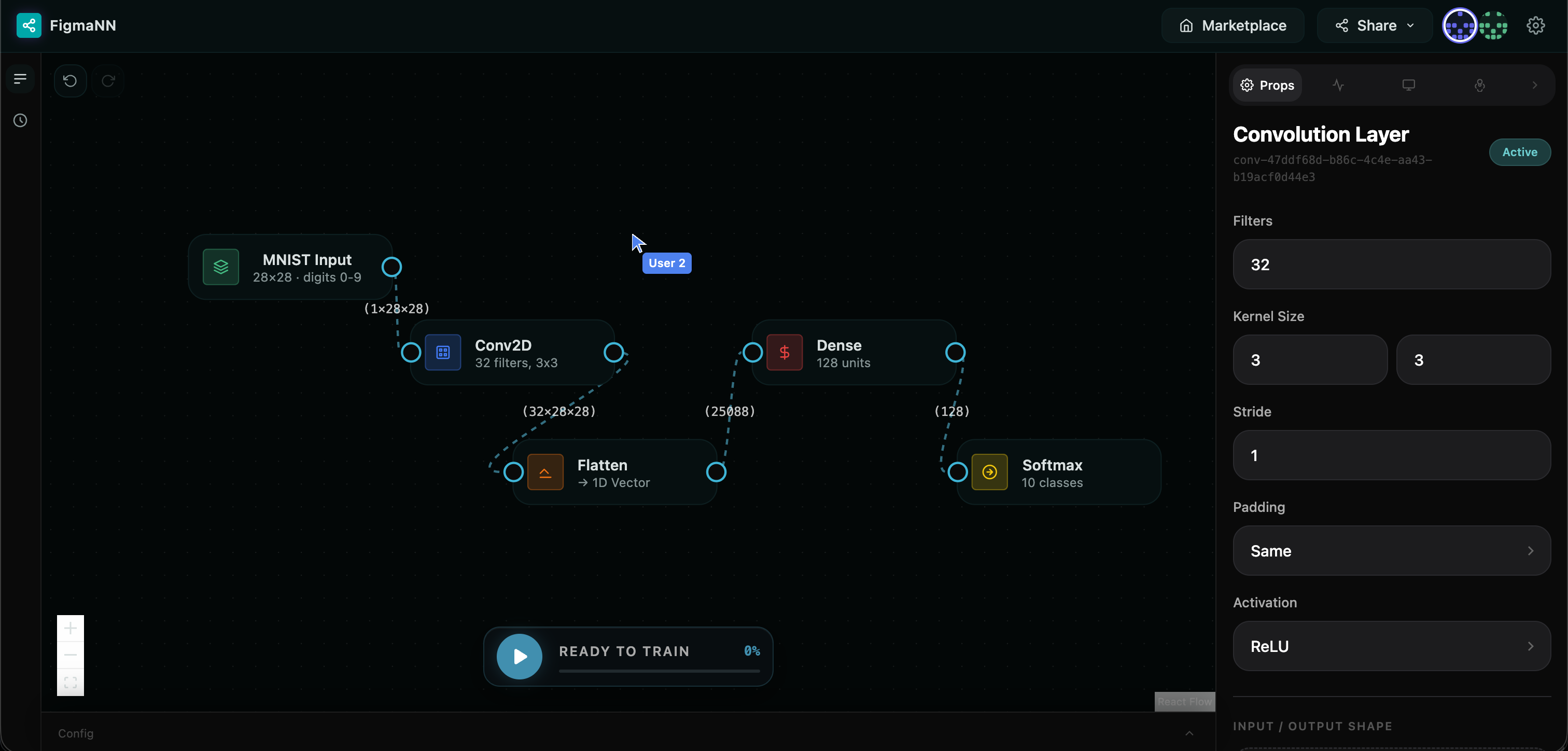Click the undo arrow icon
Image resolution: width=1568 pixels, height=751 pixels.
point(70,80)
